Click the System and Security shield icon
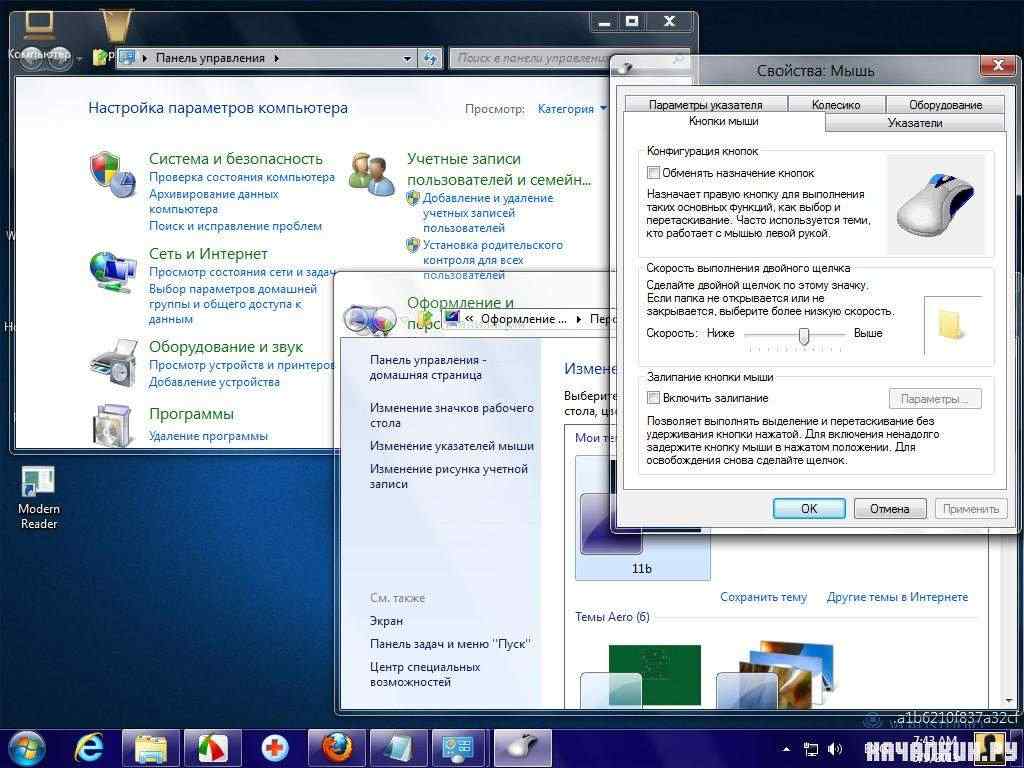The image size is (1024, 768). pos(112,174)
